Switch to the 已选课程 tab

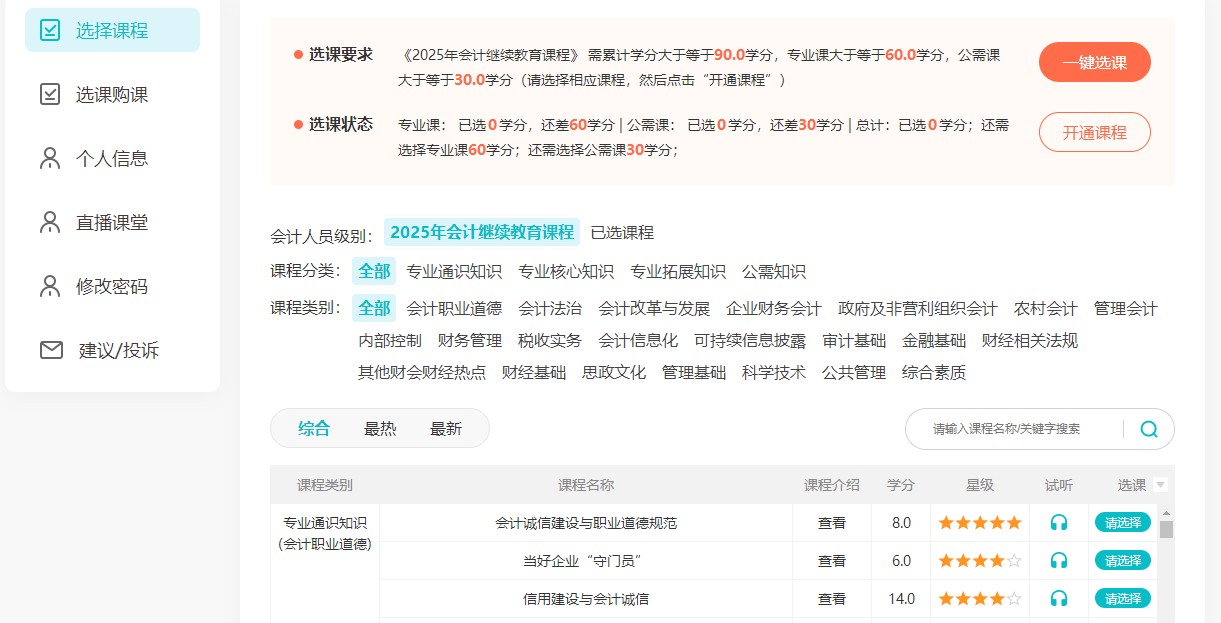[622, 233]
